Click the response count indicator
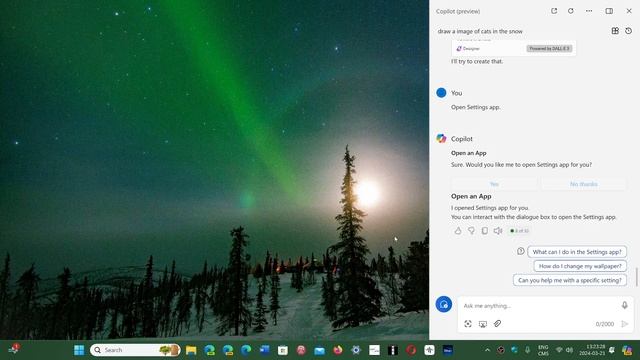The height and width of the screenshot is (360, 640). coord(519,231)
